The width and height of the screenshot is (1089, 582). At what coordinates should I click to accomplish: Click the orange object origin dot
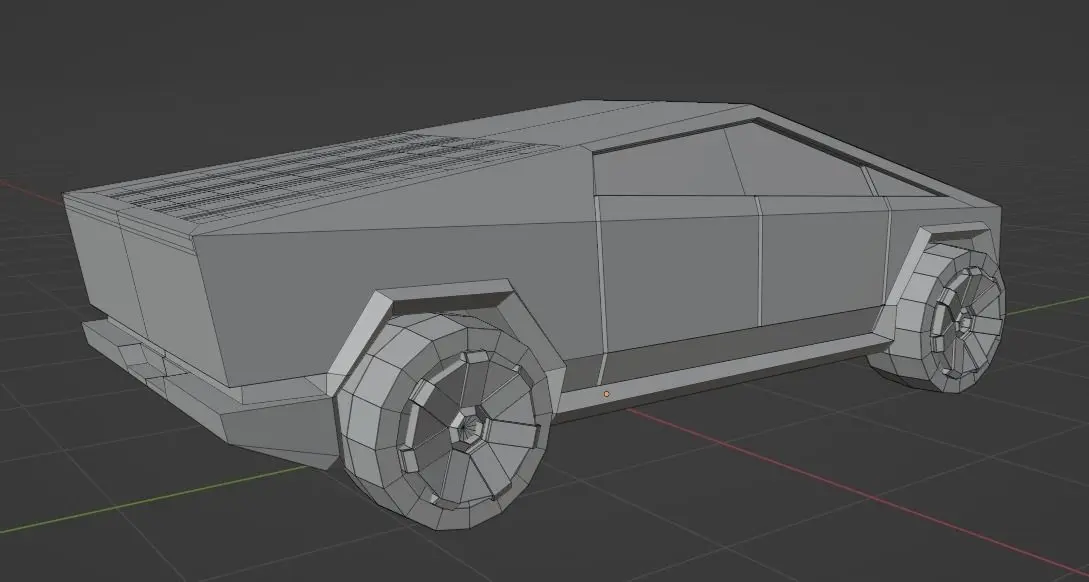pyautogui.click(x=606, y=394)
